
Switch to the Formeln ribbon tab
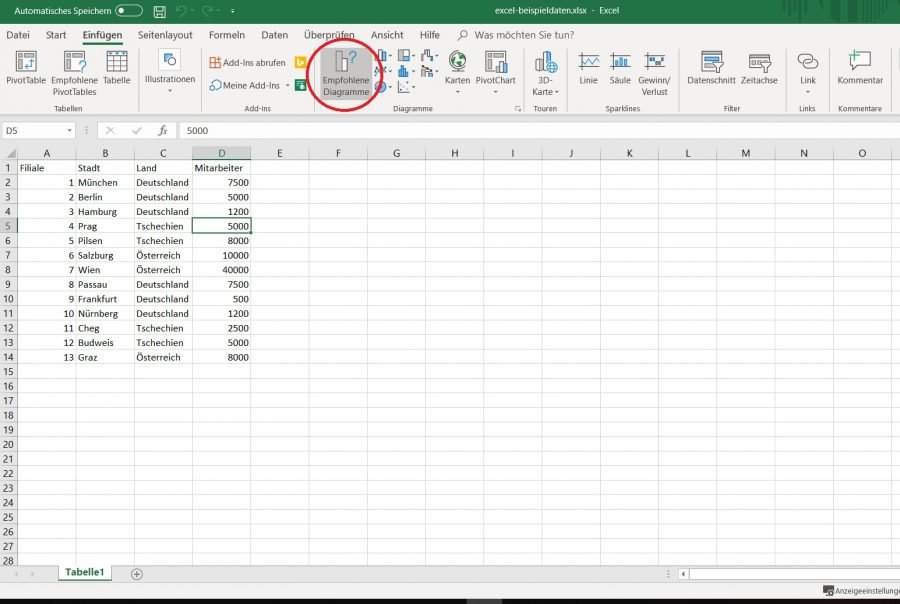click(227, 33)
